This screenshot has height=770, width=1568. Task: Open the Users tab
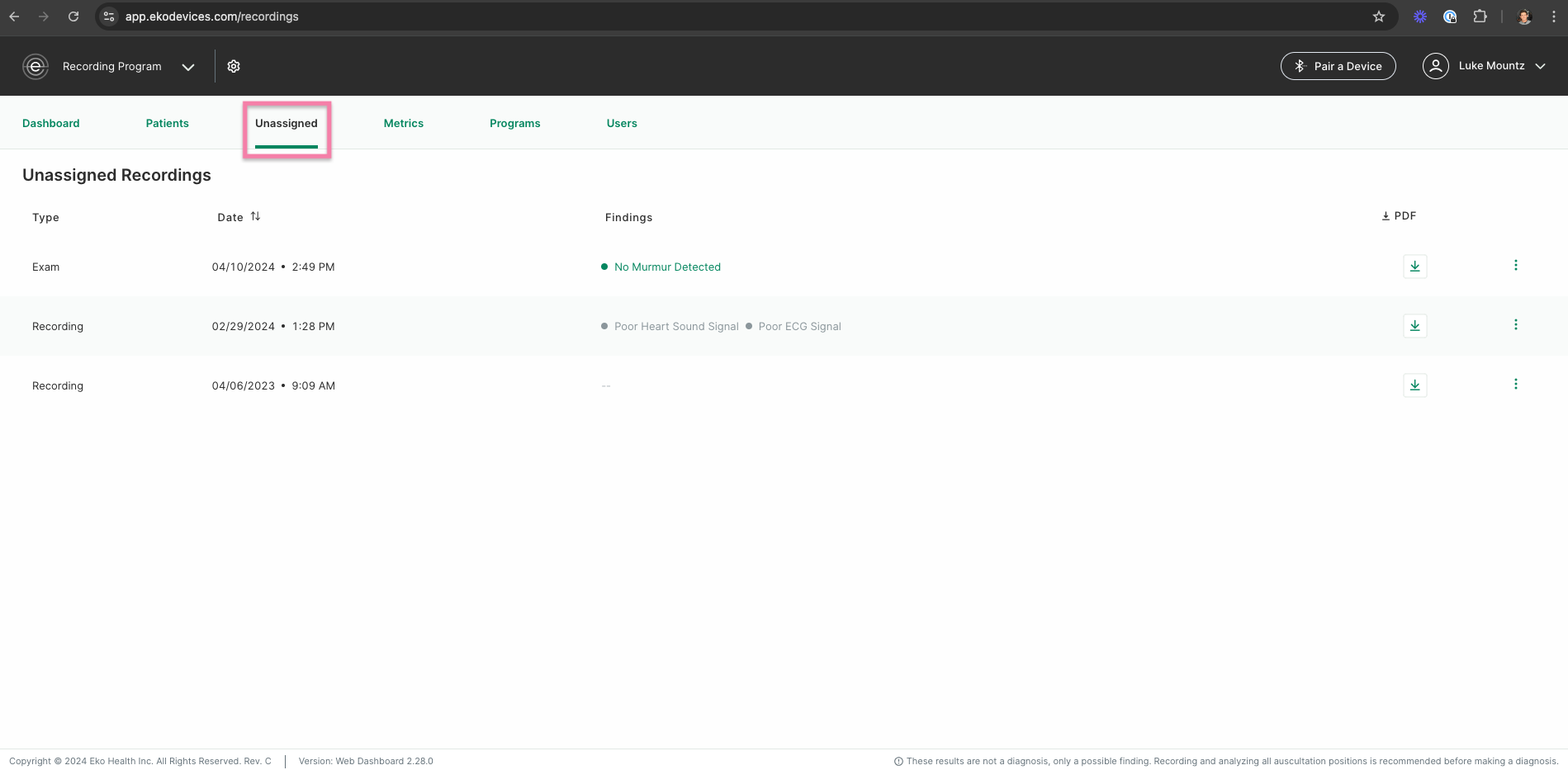[x=622, y=123]
